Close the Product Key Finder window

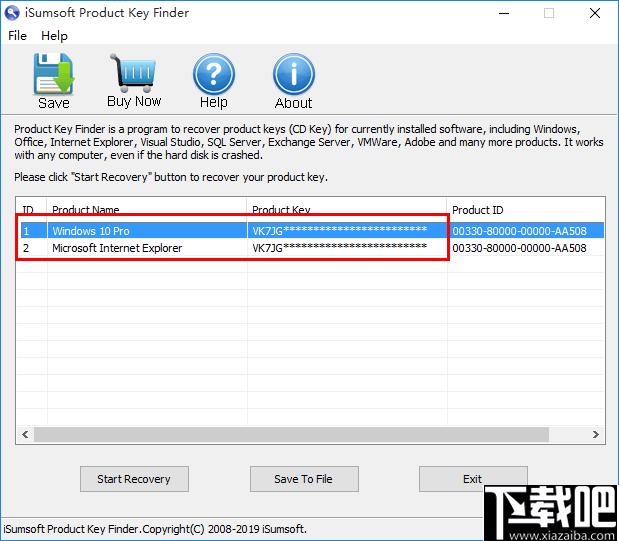(595, 13)
